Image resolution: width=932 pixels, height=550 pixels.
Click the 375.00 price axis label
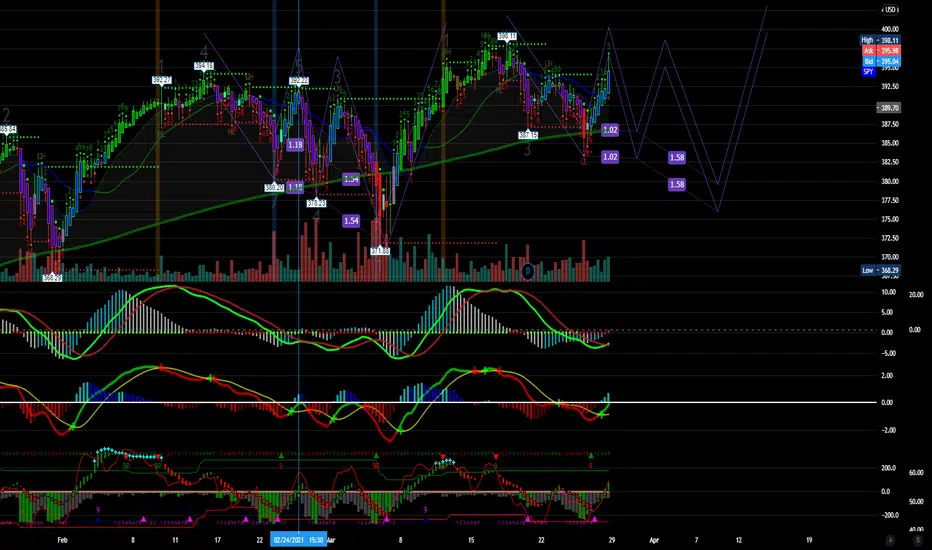890,219
